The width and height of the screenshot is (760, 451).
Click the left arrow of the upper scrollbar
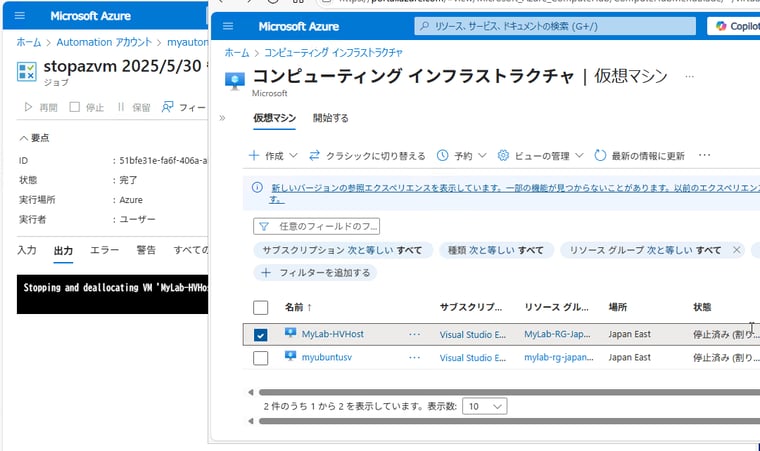[251, 392]
